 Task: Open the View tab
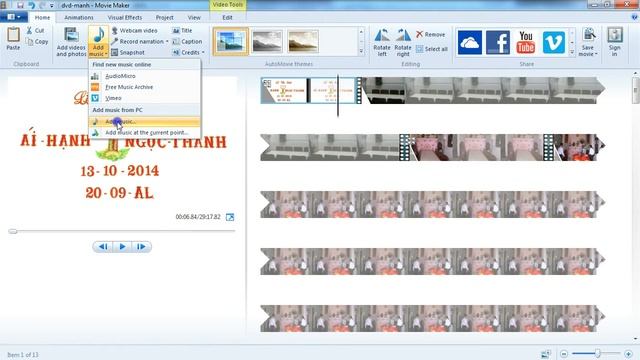click(x=194, y=18)
